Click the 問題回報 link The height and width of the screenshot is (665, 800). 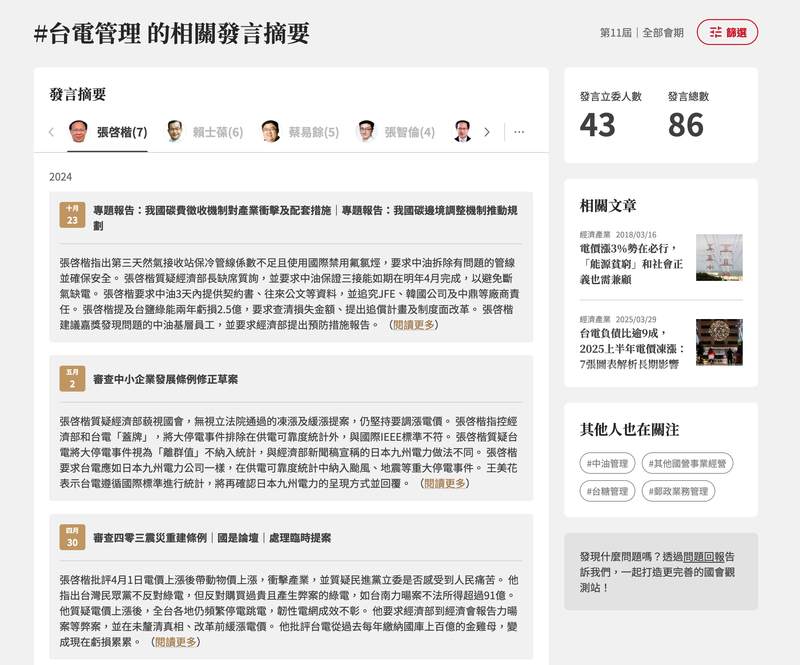(704, 557)
